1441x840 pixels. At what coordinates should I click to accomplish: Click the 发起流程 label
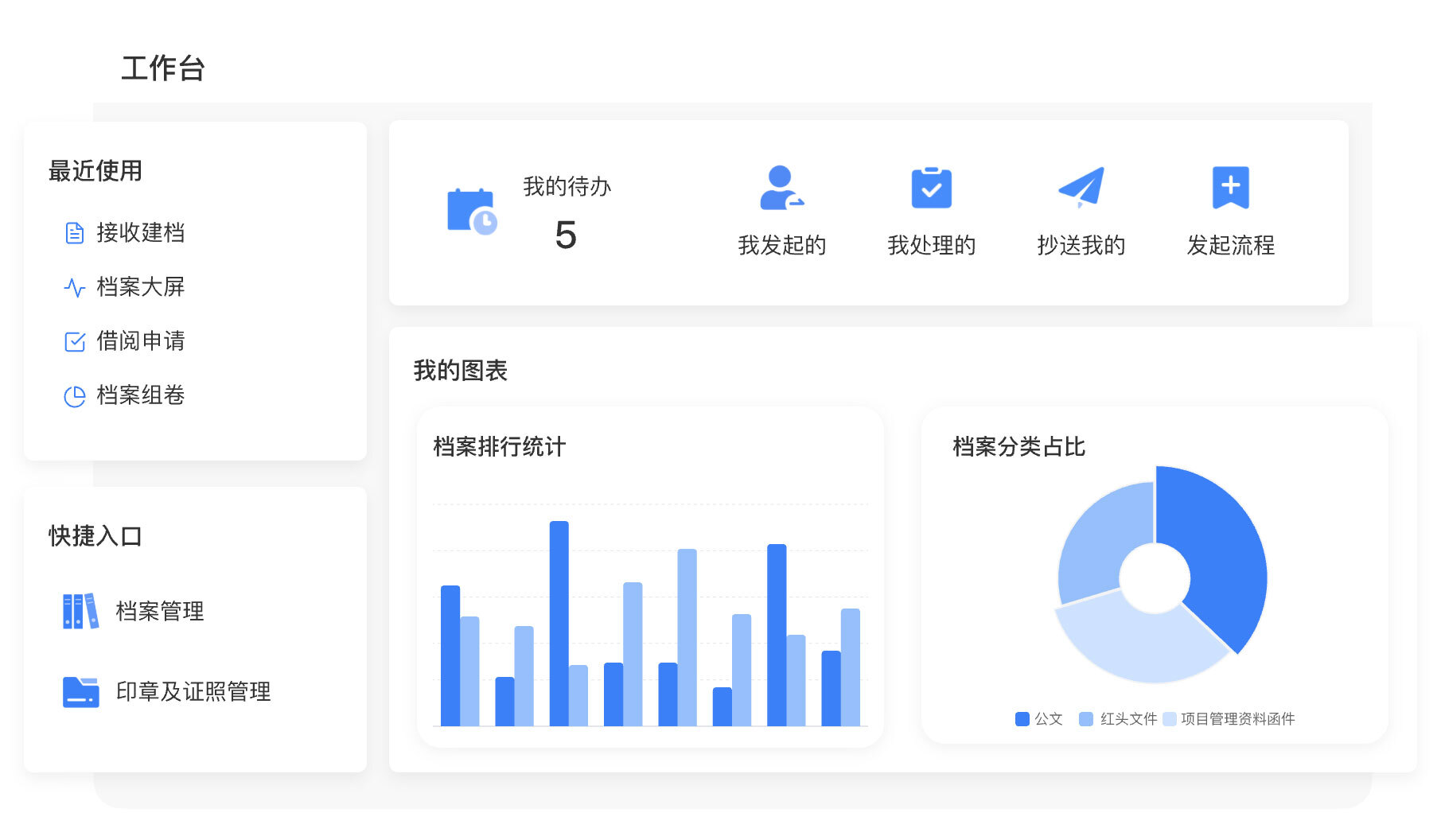click(1230, 245)
